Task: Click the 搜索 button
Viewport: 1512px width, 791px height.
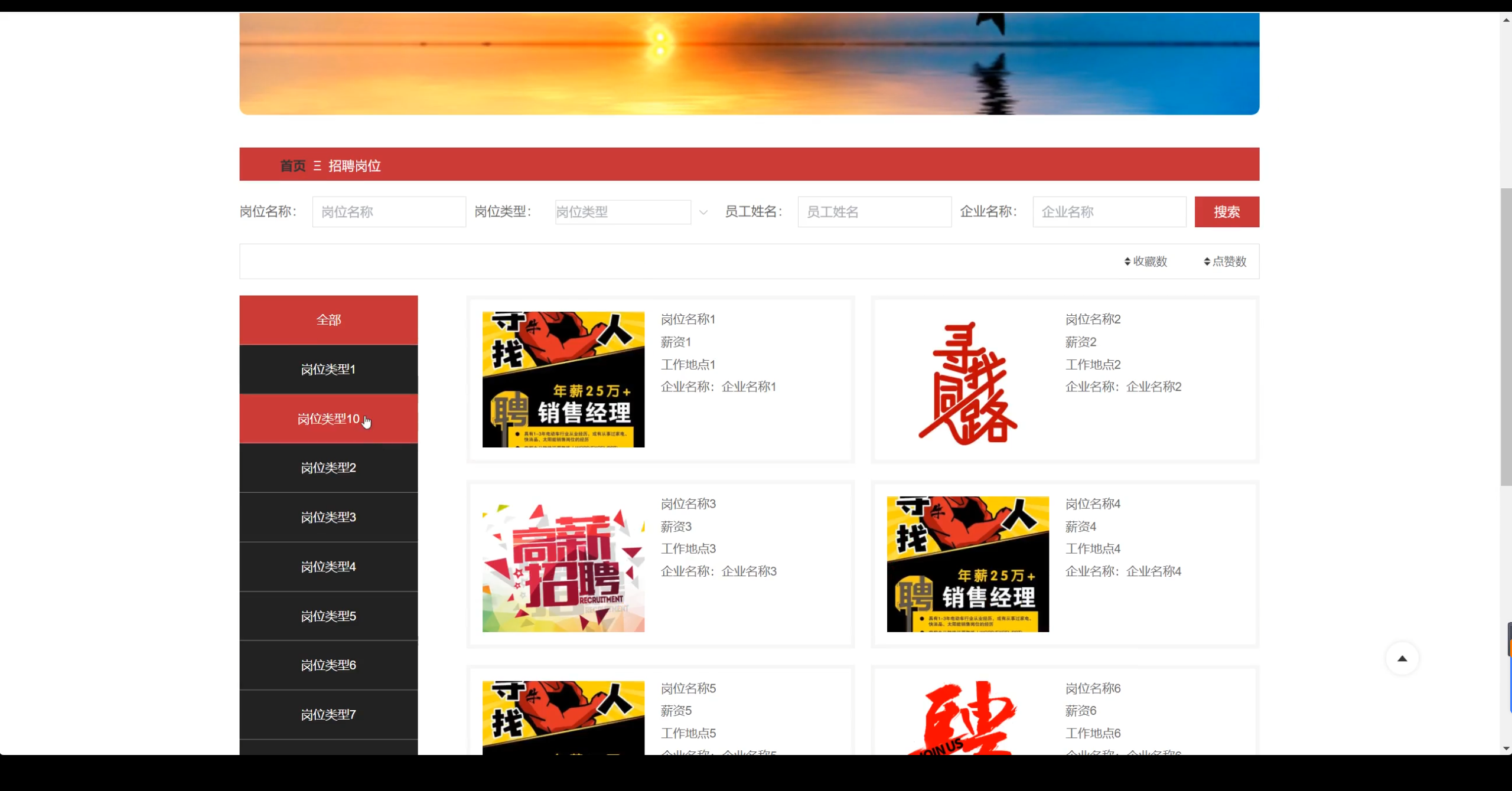Action: click(1226, 212)
